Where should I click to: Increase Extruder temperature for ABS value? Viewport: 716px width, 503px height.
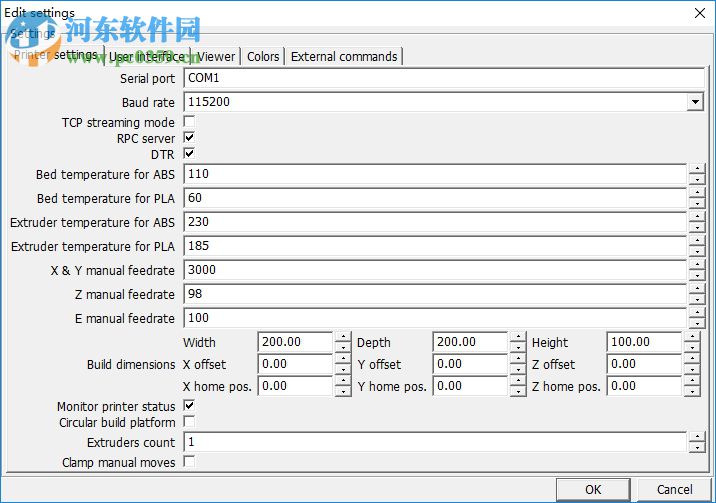point(697,217)
